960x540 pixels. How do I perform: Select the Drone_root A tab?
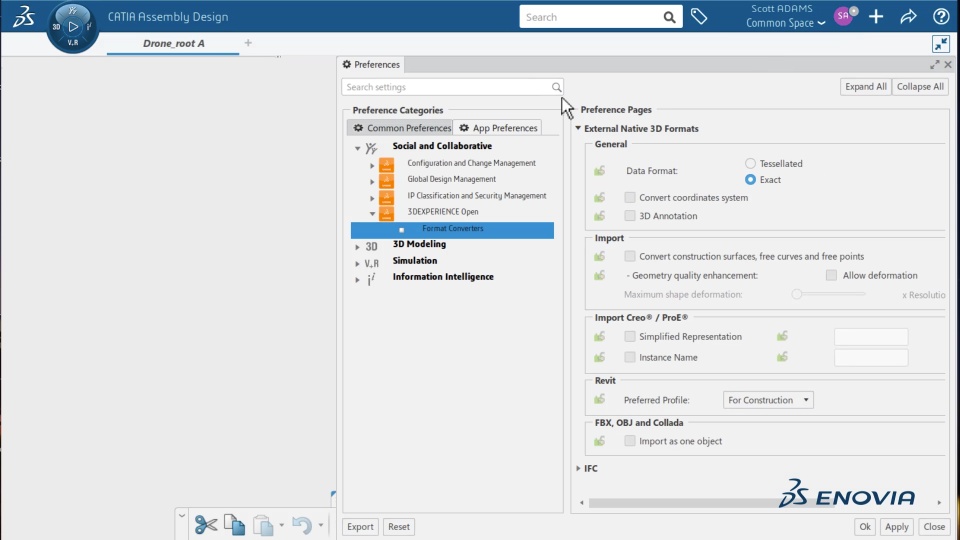point(173,43)
